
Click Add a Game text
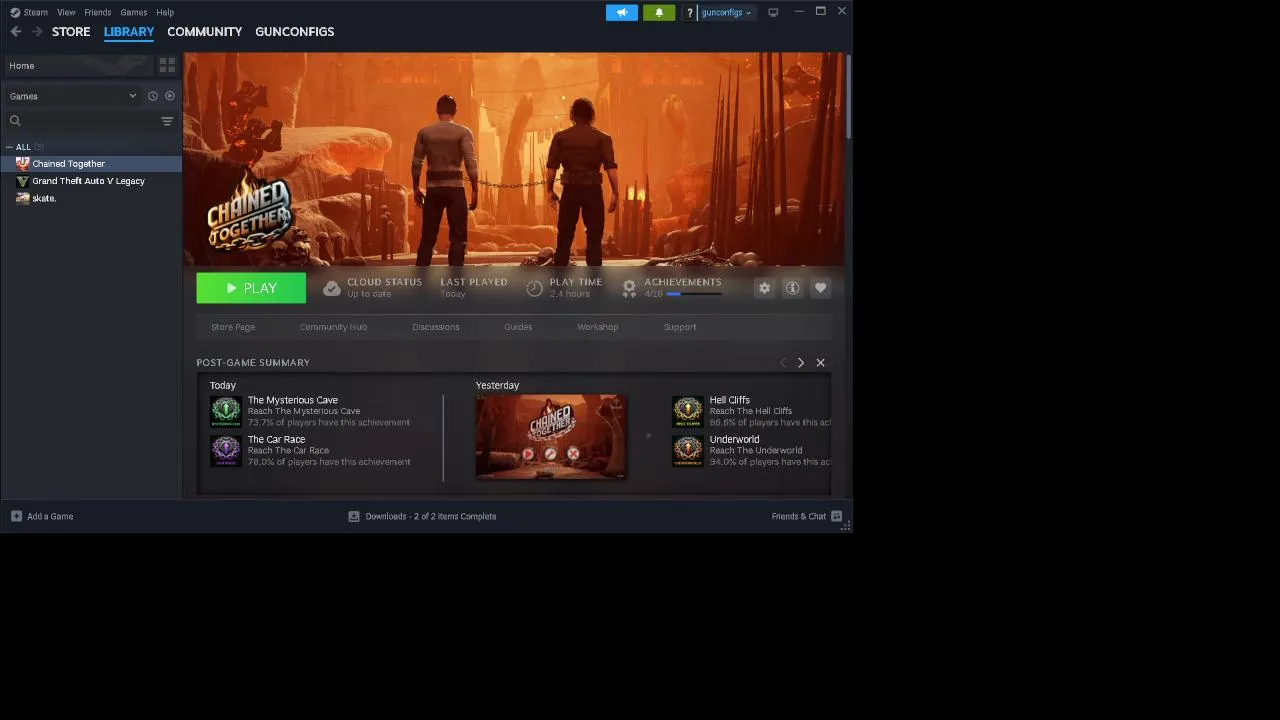(50, 516)
